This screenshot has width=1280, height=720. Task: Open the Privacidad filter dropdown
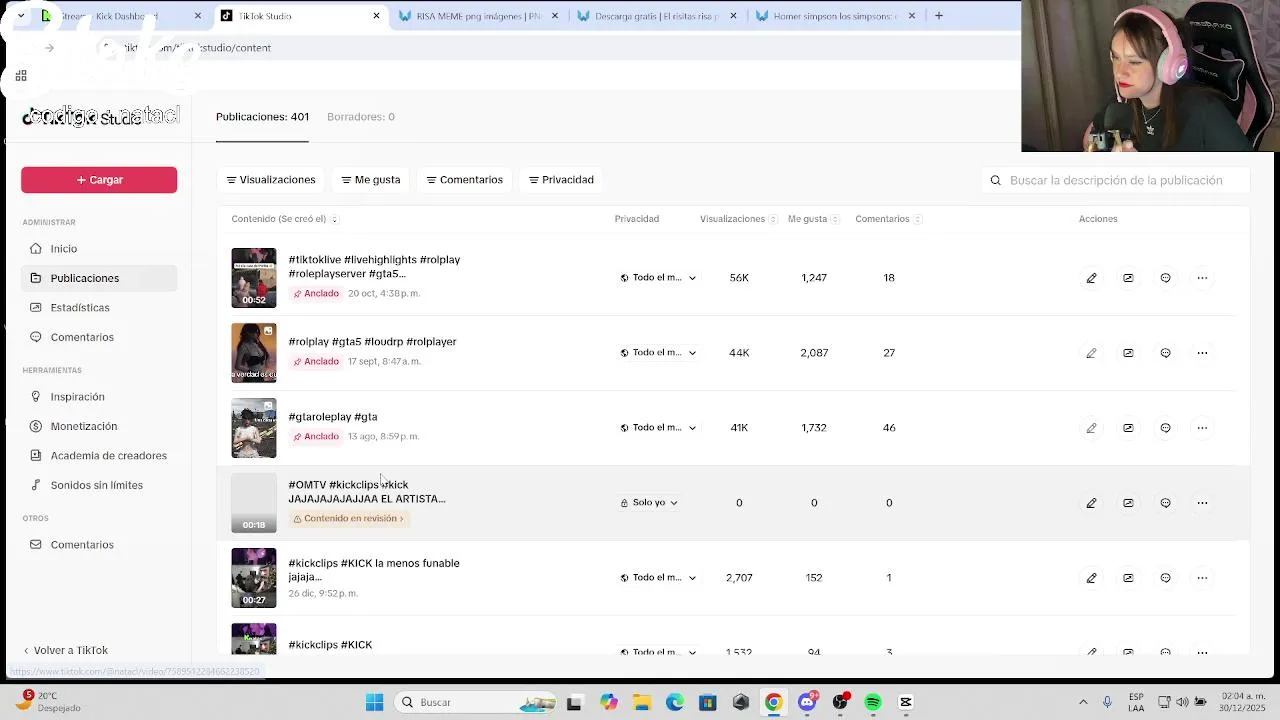point(561,180)
